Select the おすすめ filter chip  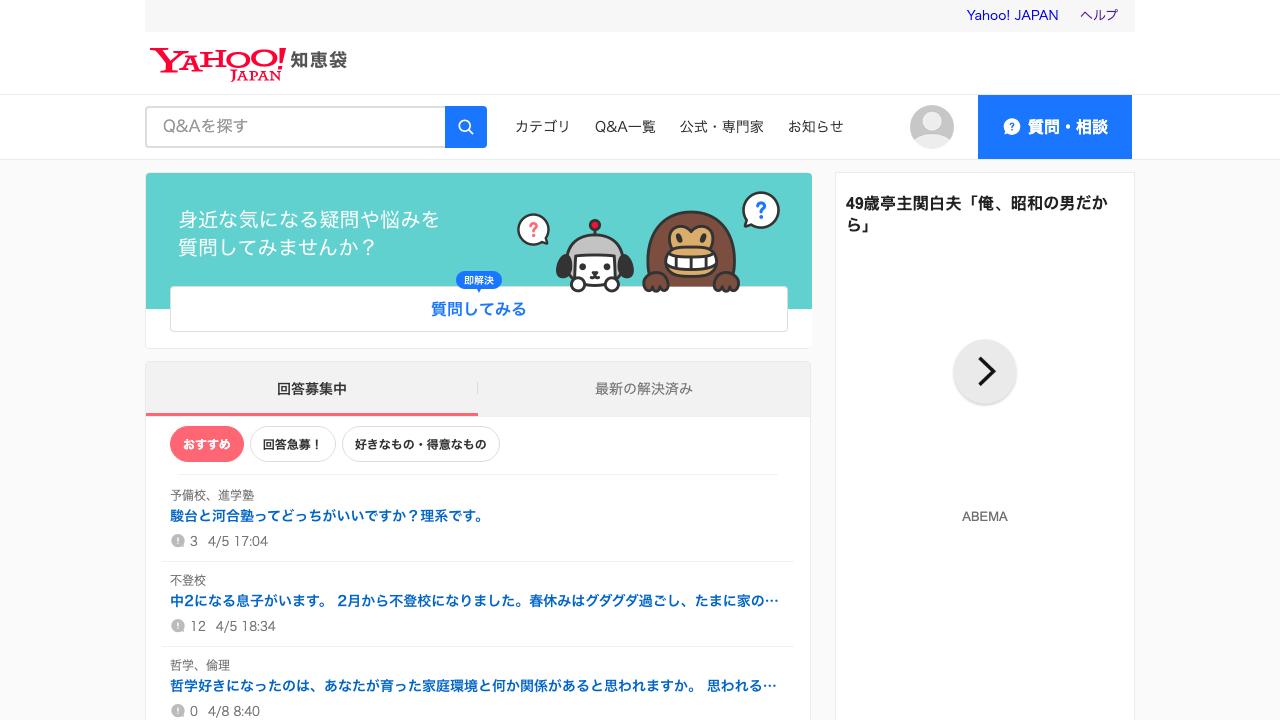pos(207,444)
